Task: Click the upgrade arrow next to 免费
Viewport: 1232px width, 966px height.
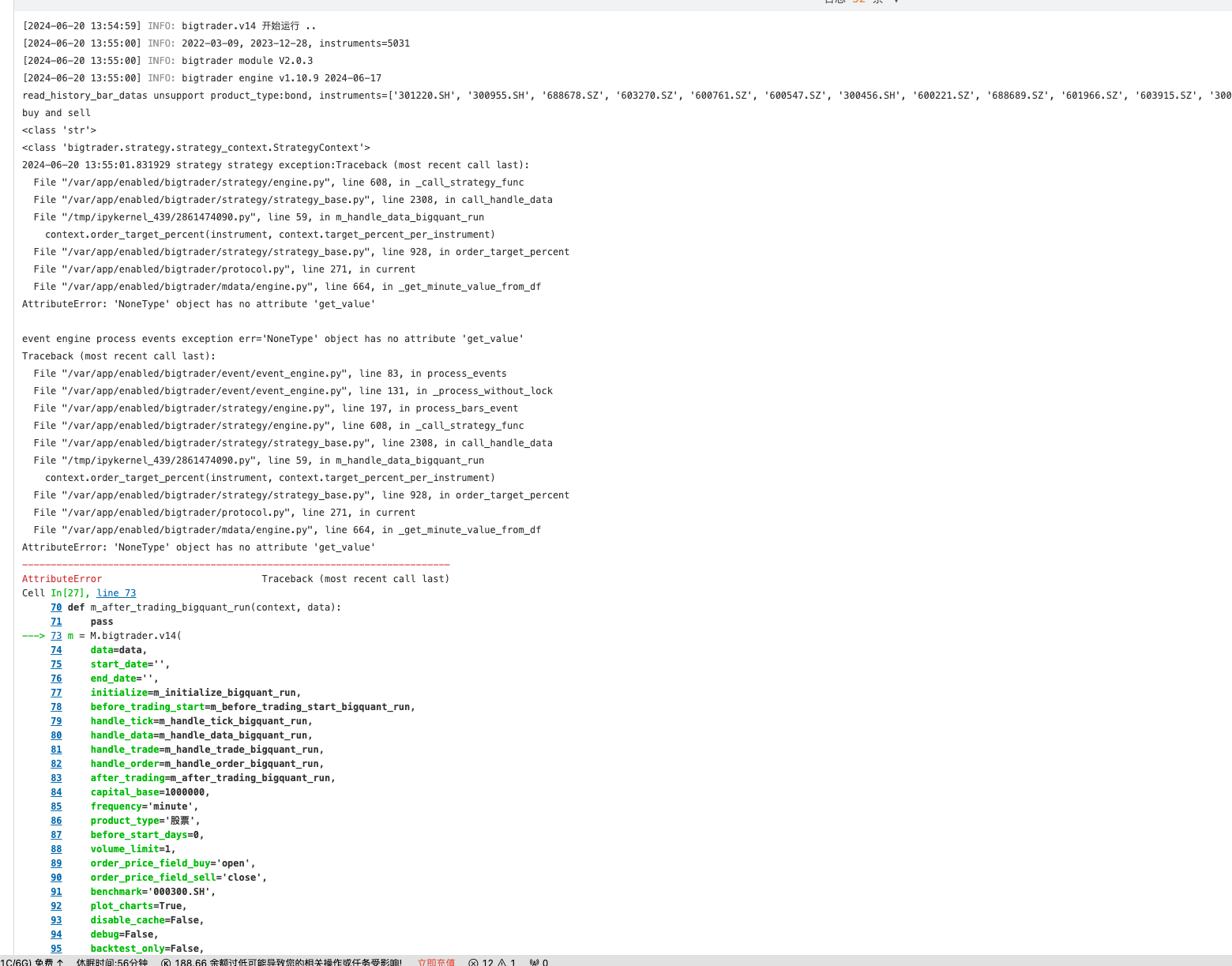Action: [60, 962]
